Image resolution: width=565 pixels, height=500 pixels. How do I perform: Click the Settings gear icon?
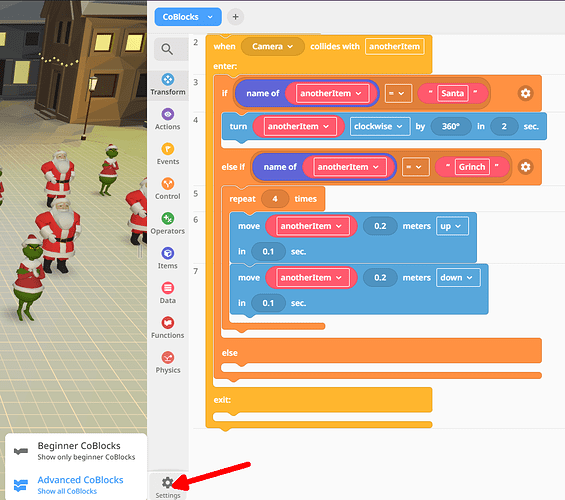point(168,487)
